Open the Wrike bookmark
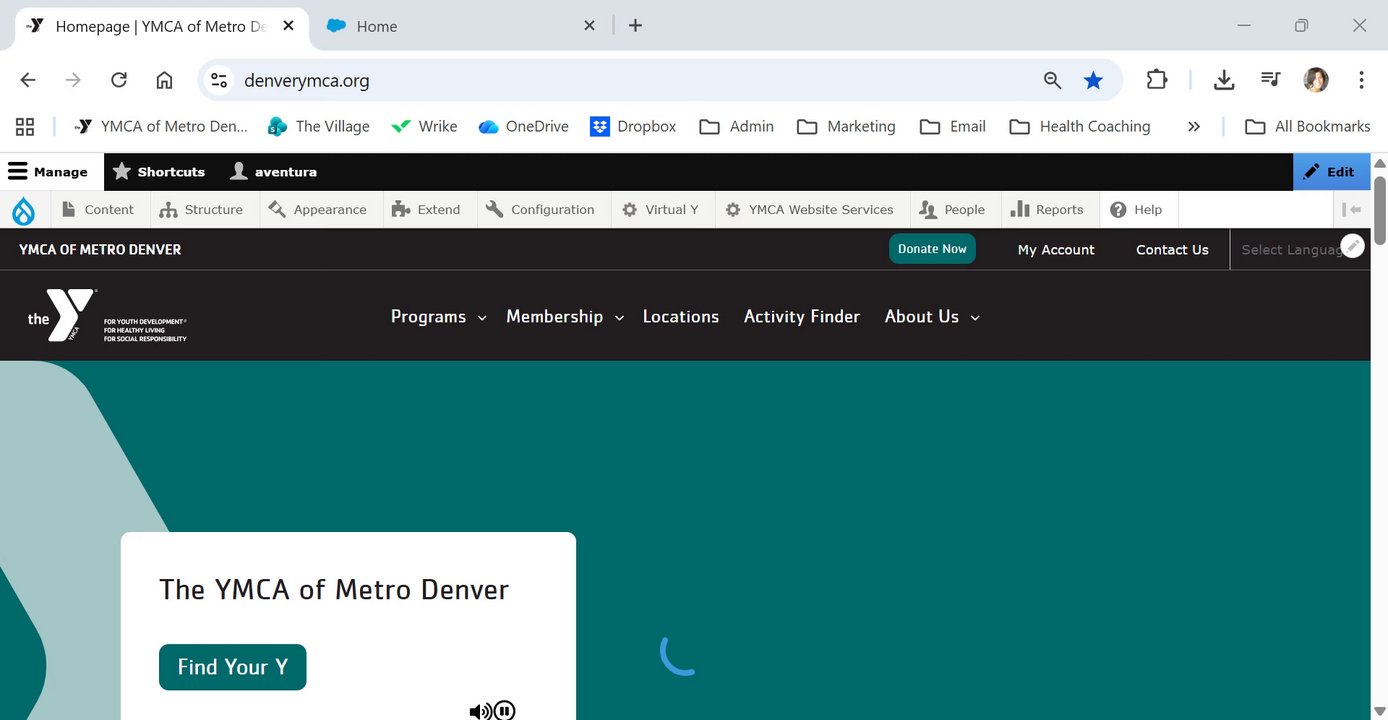 [424, 126]
